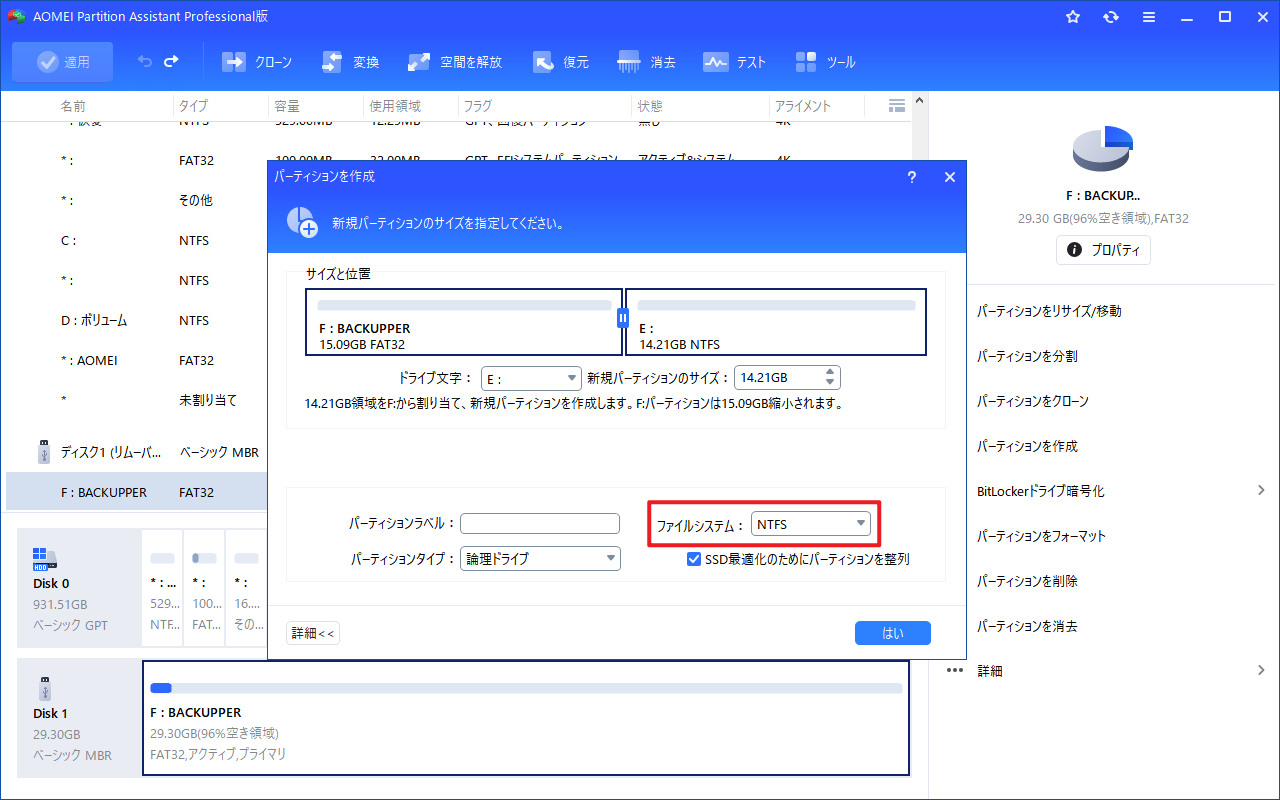The width and height of the screenshot is (1280, 800).
Task: Click the Disk 1 disk map header
Action: 80,718
